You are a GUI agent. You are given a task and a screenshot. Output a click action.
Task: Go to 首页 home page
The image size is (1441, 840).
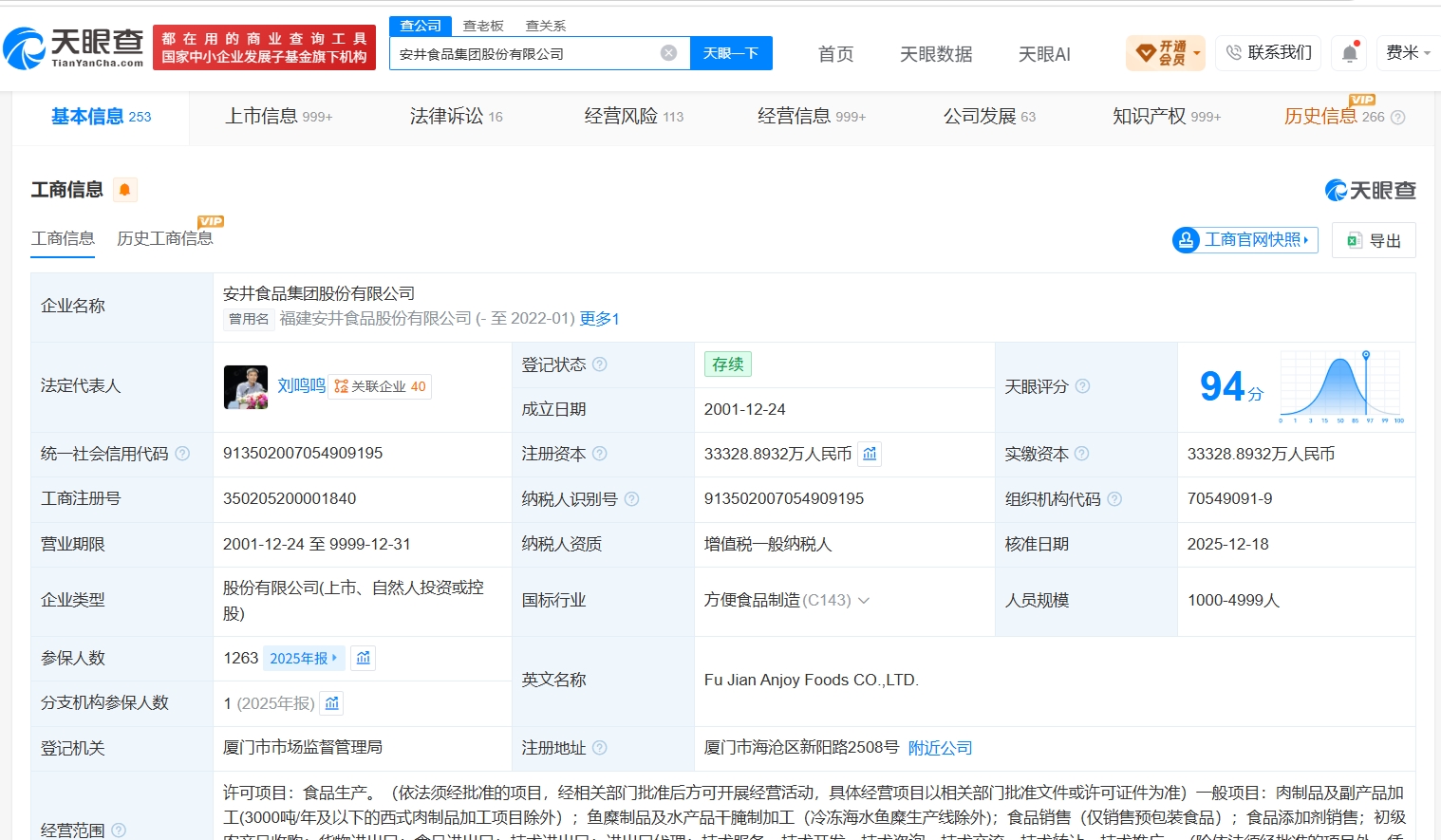tap(835, 54)
